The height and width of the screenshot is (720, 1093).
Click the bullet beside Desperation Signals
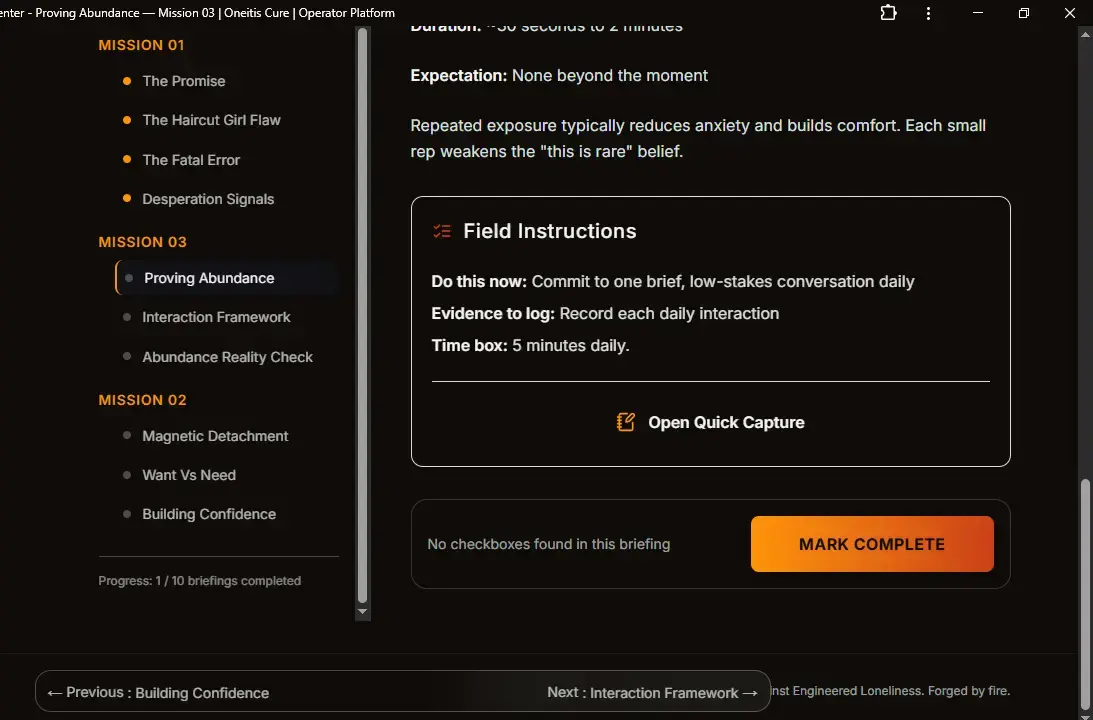point(127,199)
